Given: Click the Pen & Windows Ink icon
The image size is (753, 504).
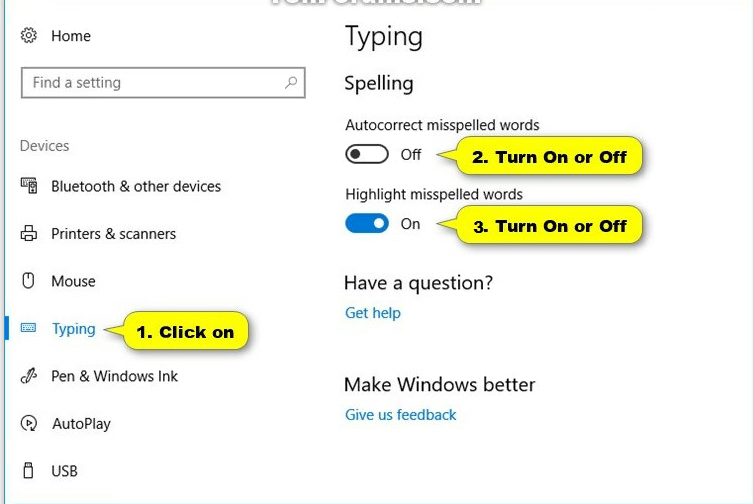Looking at the screenshot, I should coord(28,377).
